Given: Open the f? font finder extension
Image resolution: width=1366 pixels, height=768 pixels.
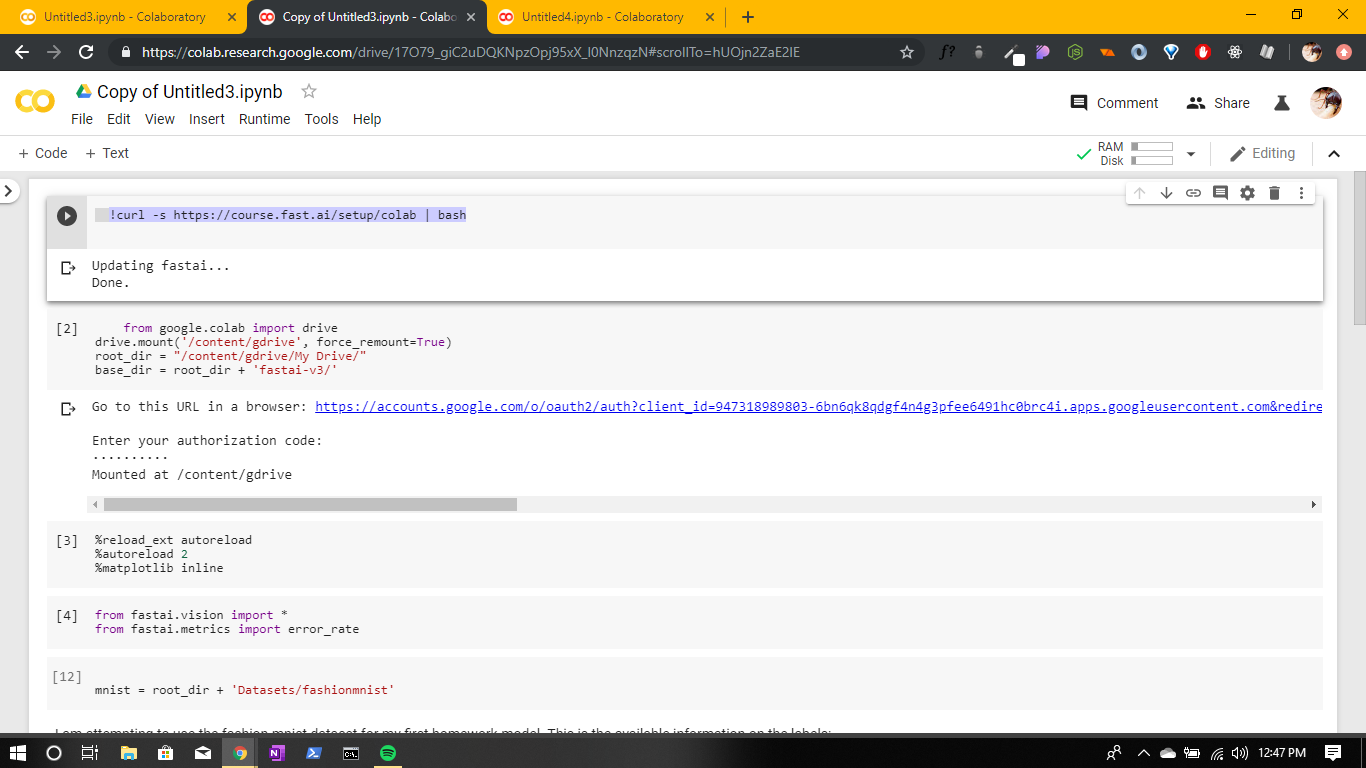Looking at the screenshot, I should 946,52.
